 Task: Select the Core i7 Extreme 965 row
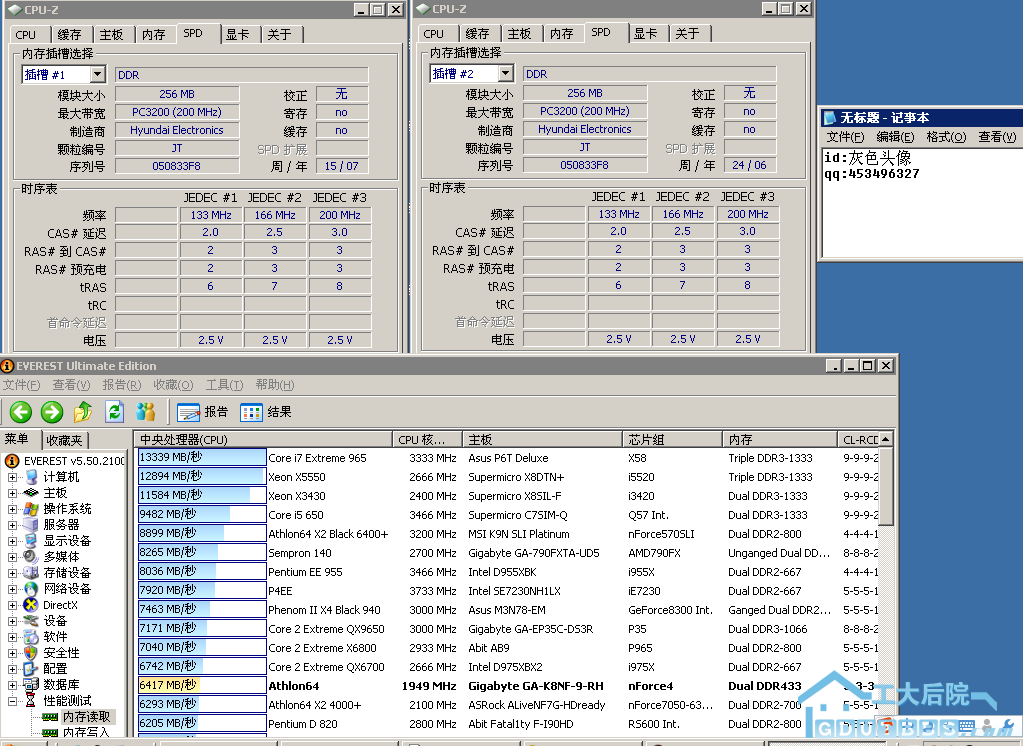(508, 458)
